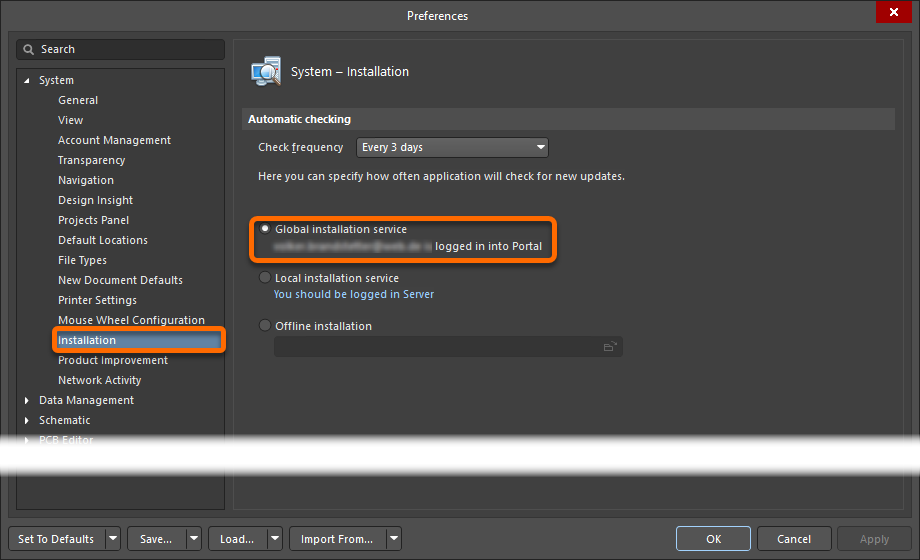Screen dimensions: 920x560
Task: Click the Save... button
Action: 157,538
